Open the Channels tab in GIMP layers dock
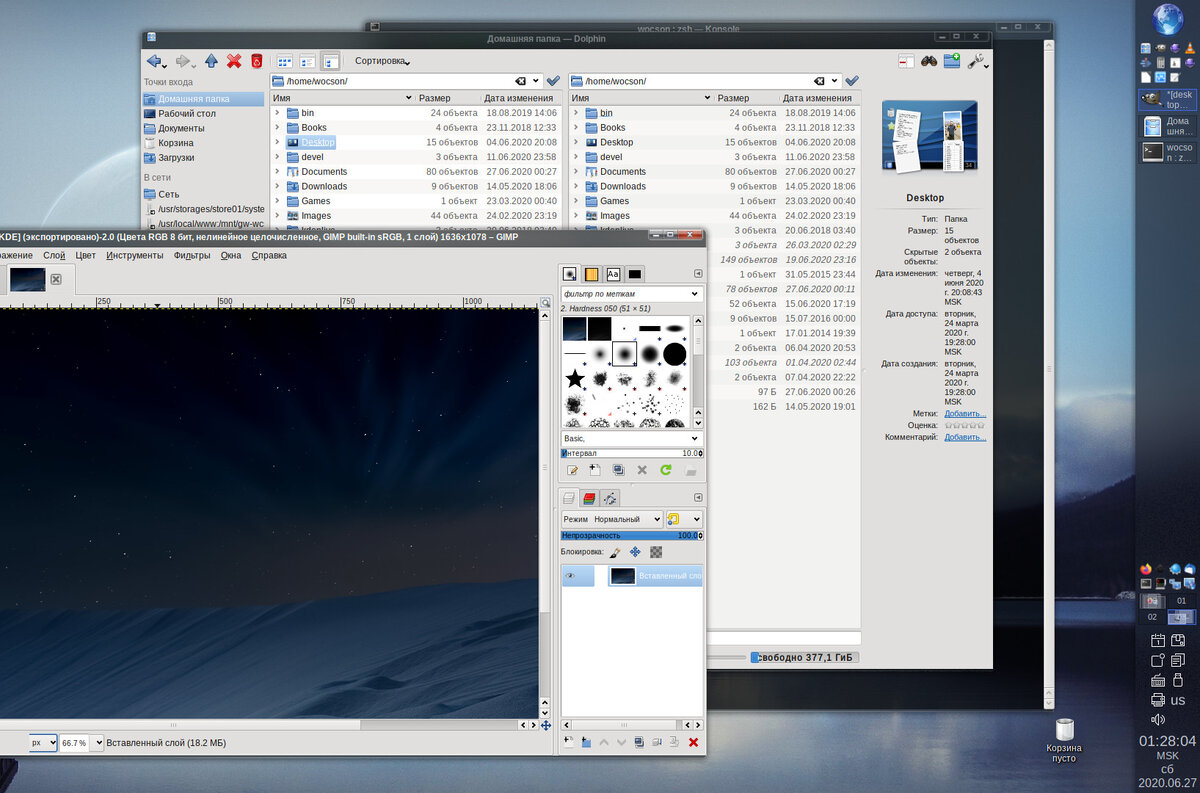The image size is (1200, 793). coord(589,498)
